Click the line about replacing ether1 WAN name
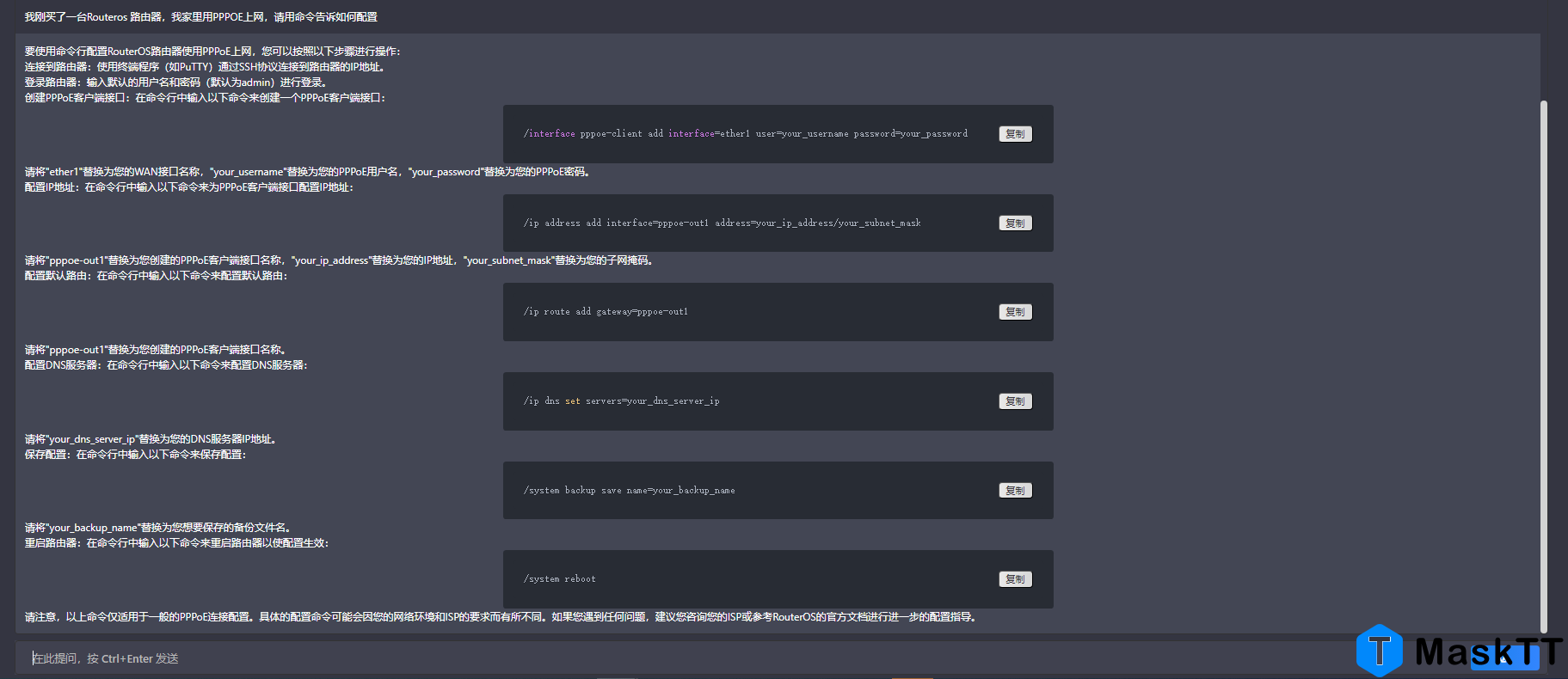The width and height of the screenshot is (1568, 679). (309, 172)
